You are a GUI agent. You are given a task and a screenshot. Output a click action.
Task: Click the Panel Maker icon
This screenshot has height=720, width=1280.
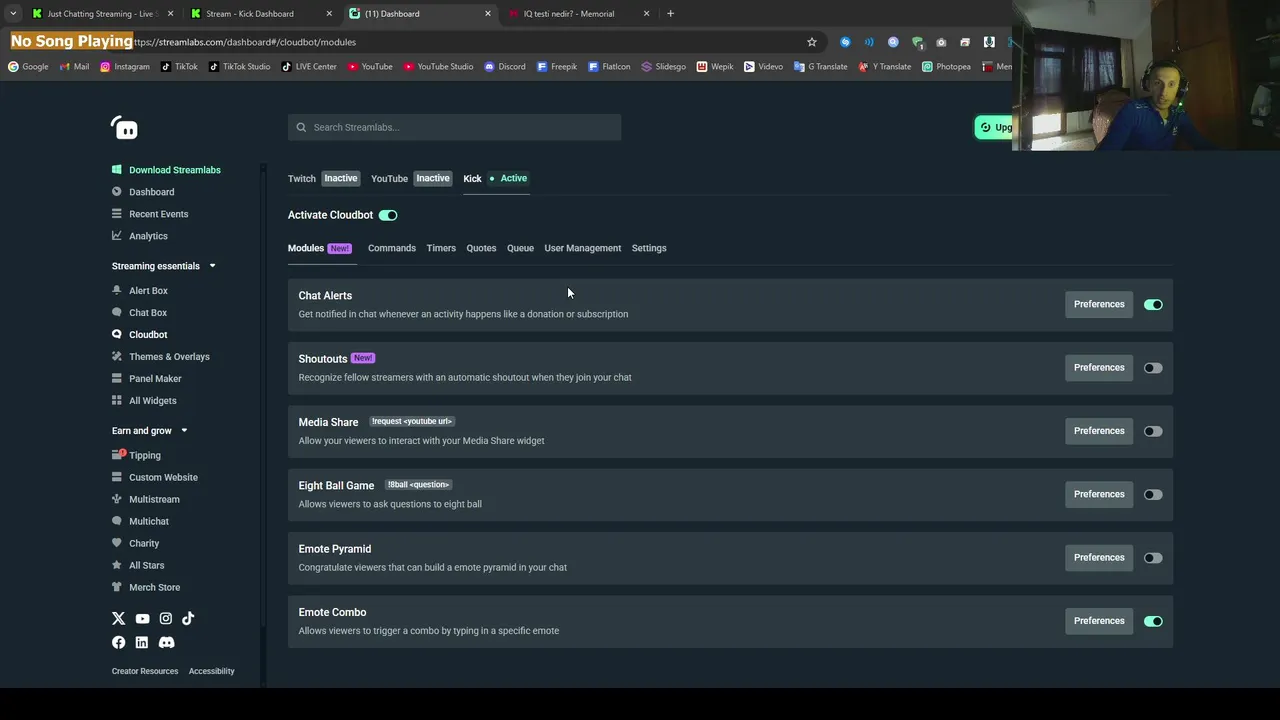(117, 378)
